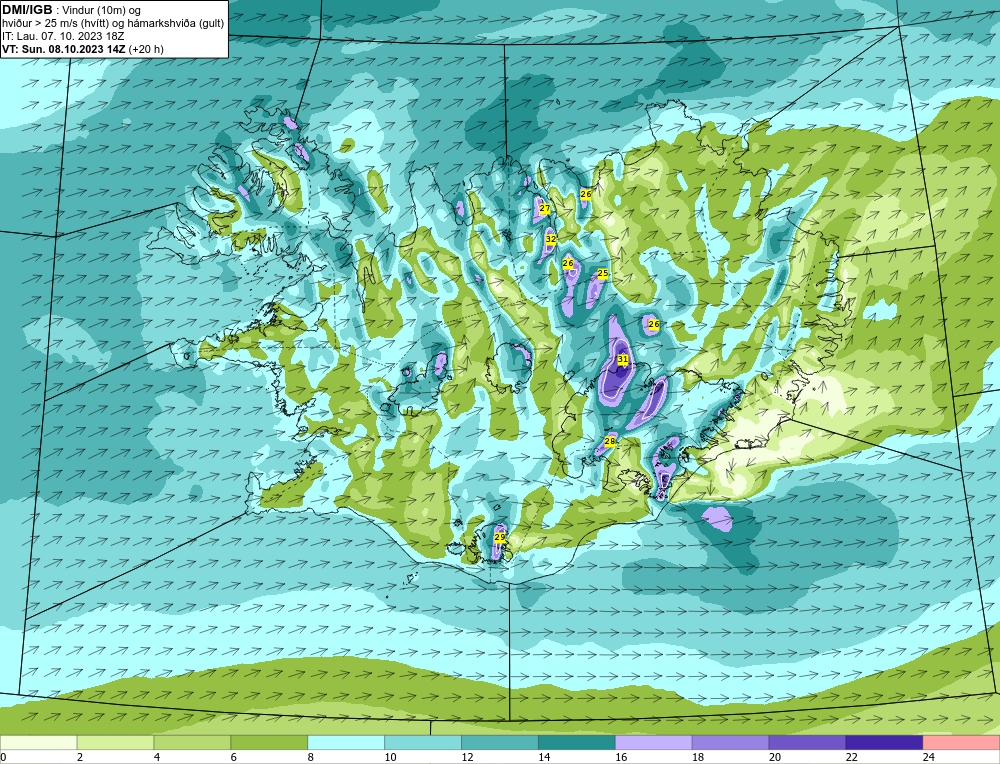Click the pale cyan swatch between 8 and 10
This screenshot has height=764, width=1000.
(346, 743)
